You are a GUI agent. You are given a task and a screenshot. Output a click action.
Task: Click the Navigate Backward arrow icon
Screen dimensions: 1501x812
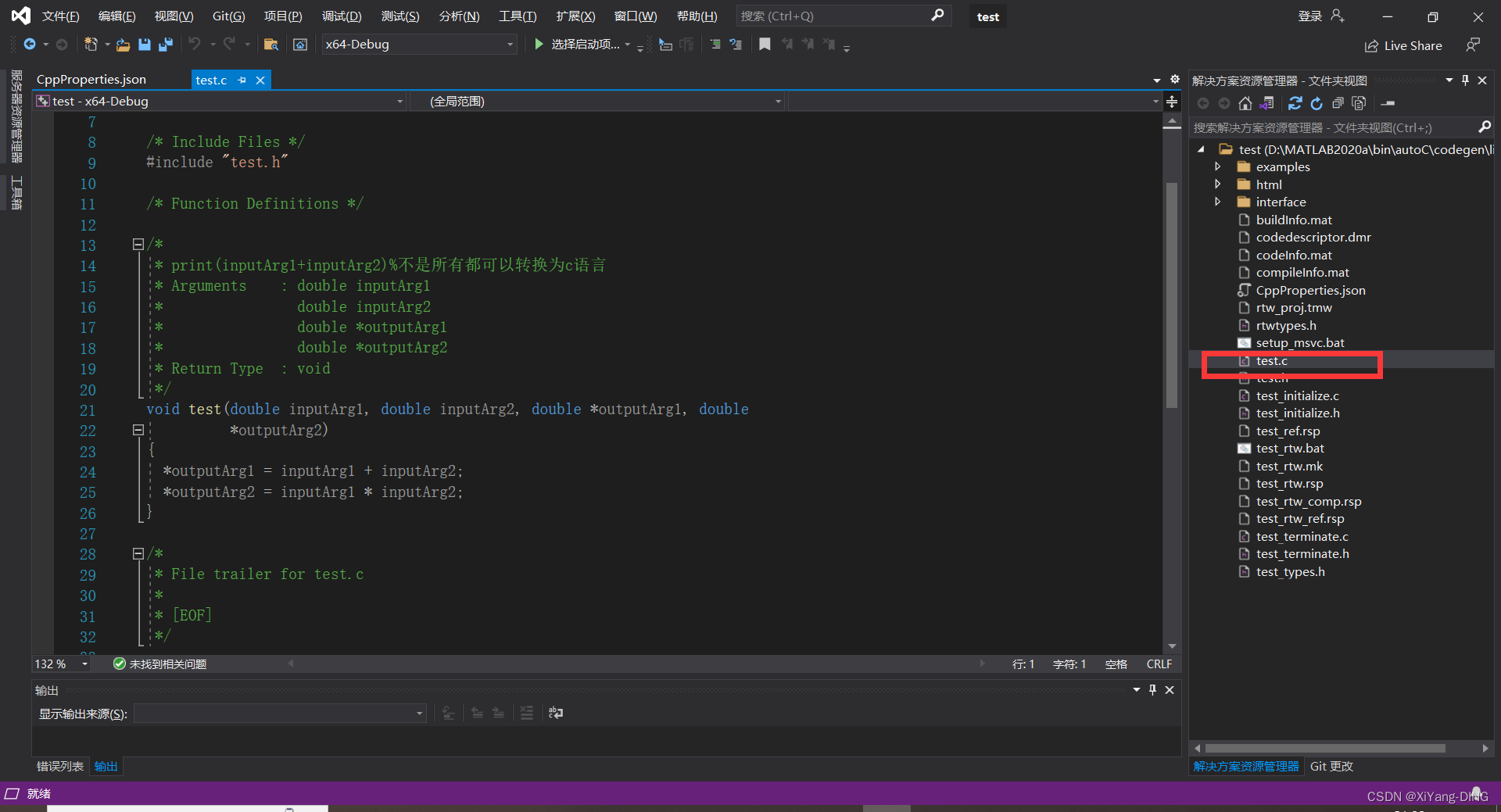(x=29, y=45)
